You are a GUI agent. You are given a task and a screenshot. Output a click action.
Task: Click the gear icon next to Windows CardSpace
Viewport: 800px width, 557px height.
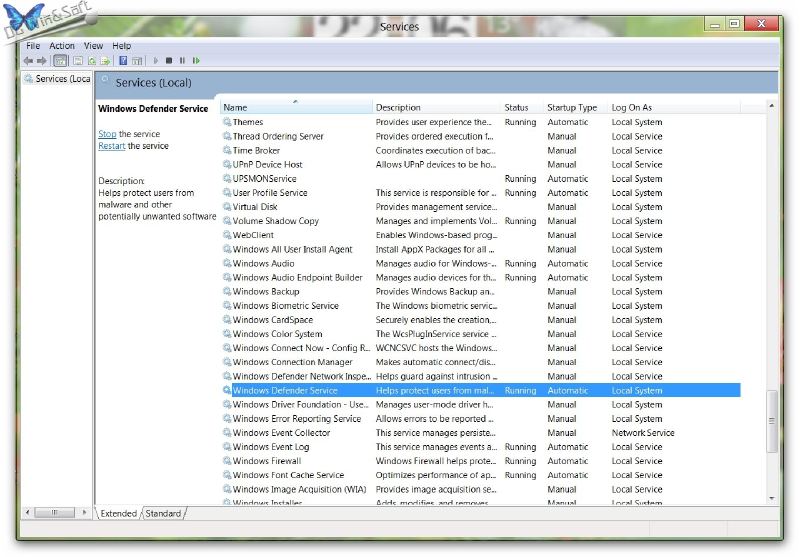coord(227,320)
